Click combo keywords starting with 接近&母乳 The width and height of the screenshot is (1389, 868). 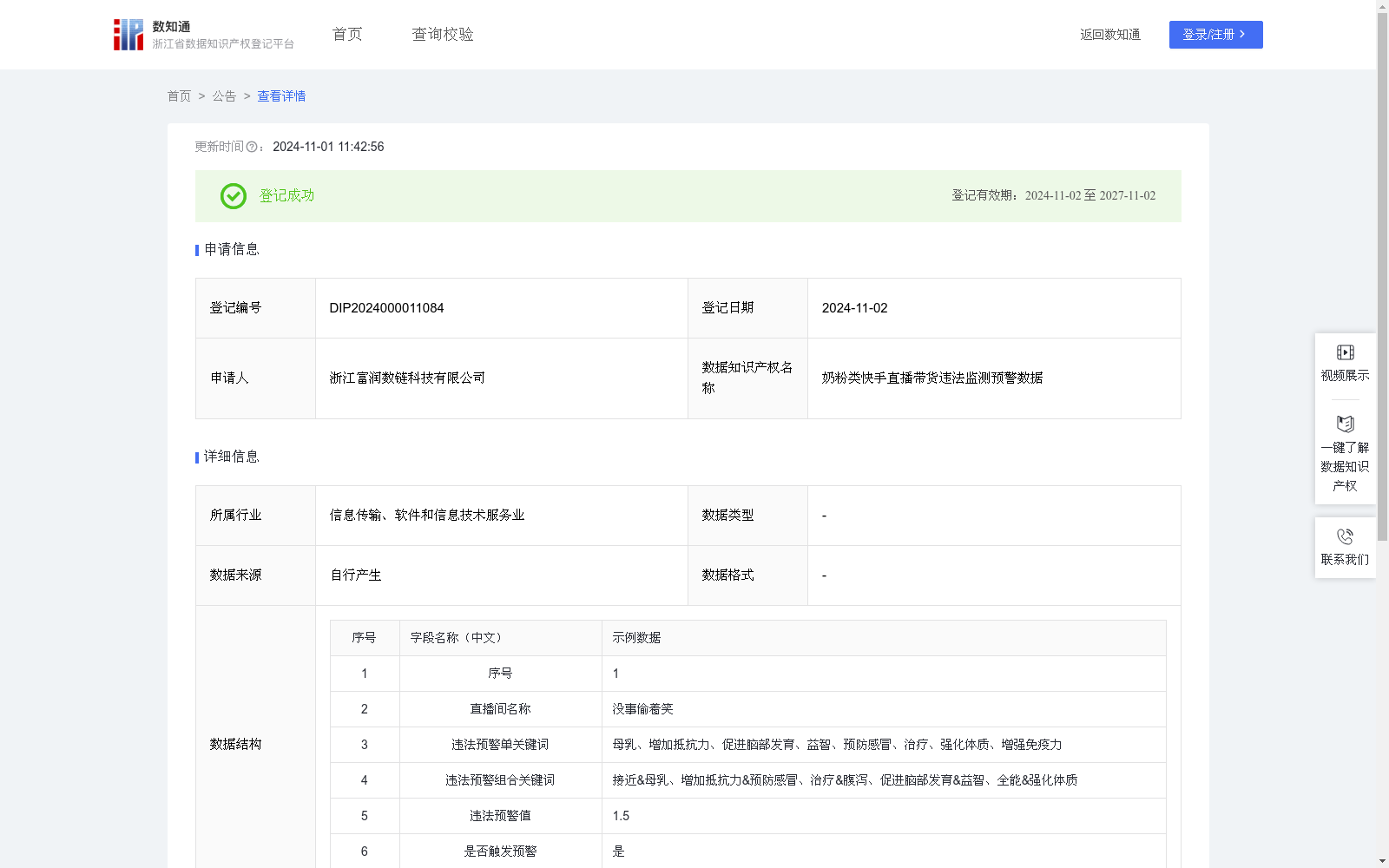click(x=845, y=780)
